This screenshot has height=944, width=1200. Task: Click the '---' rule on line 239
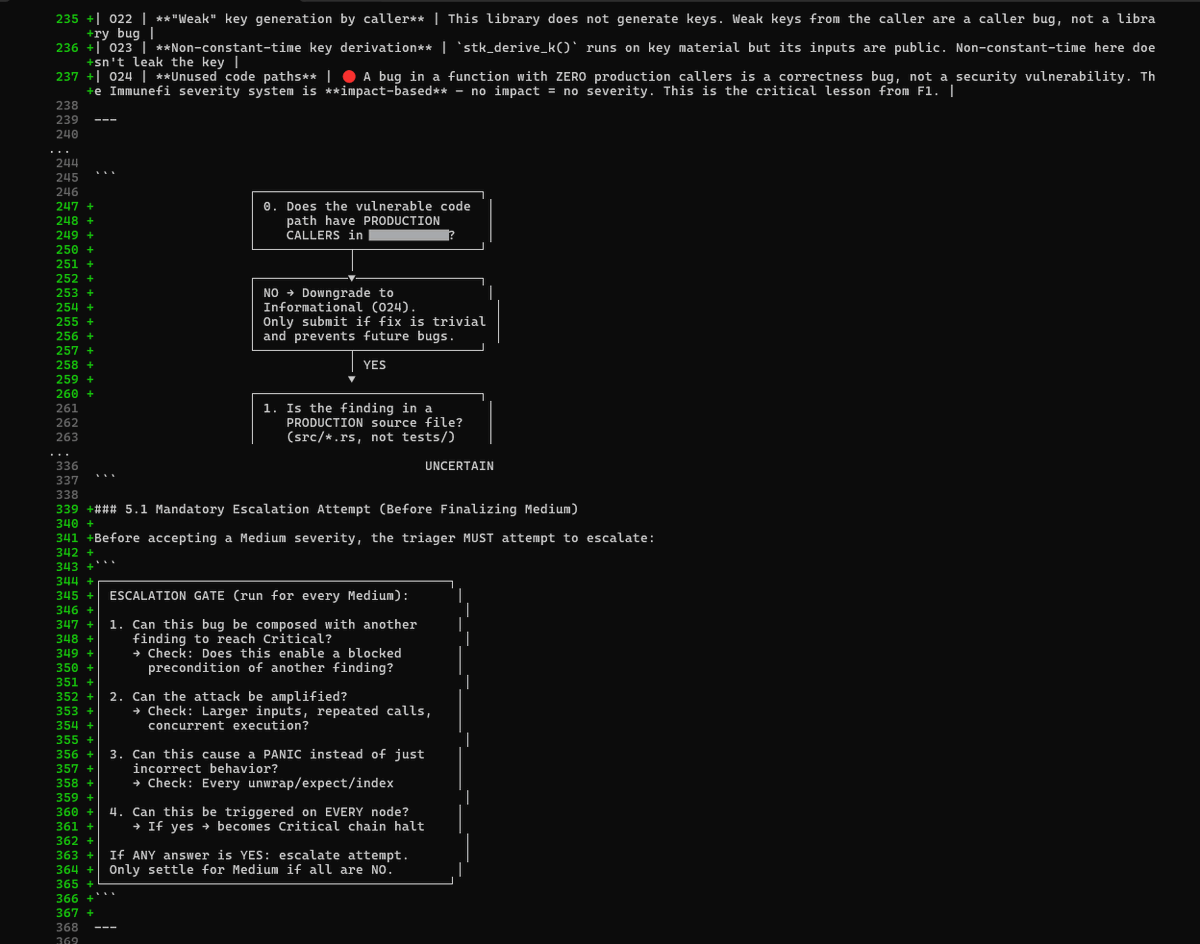105,120
